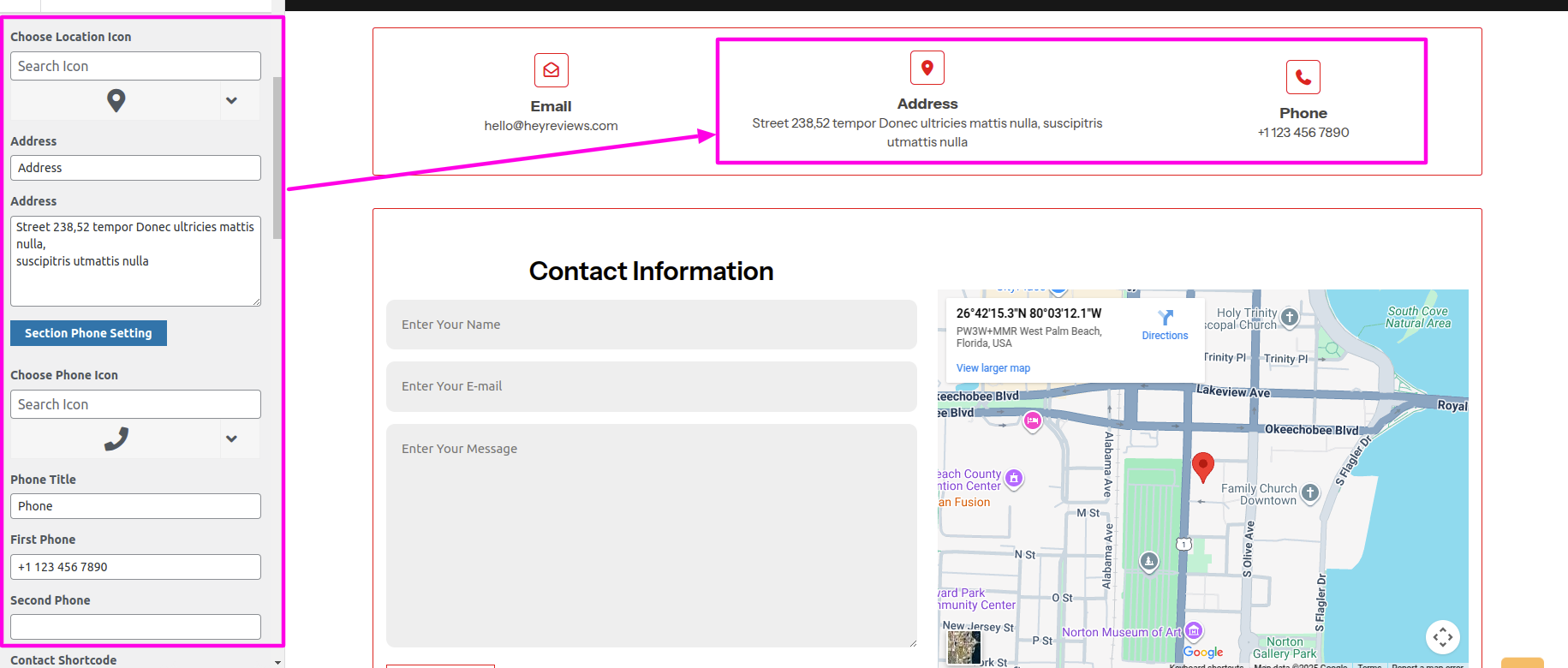Viewport: 1568px width, 668px height.
Task: Click the red phone icon
Action: [x=1303, y=77]
